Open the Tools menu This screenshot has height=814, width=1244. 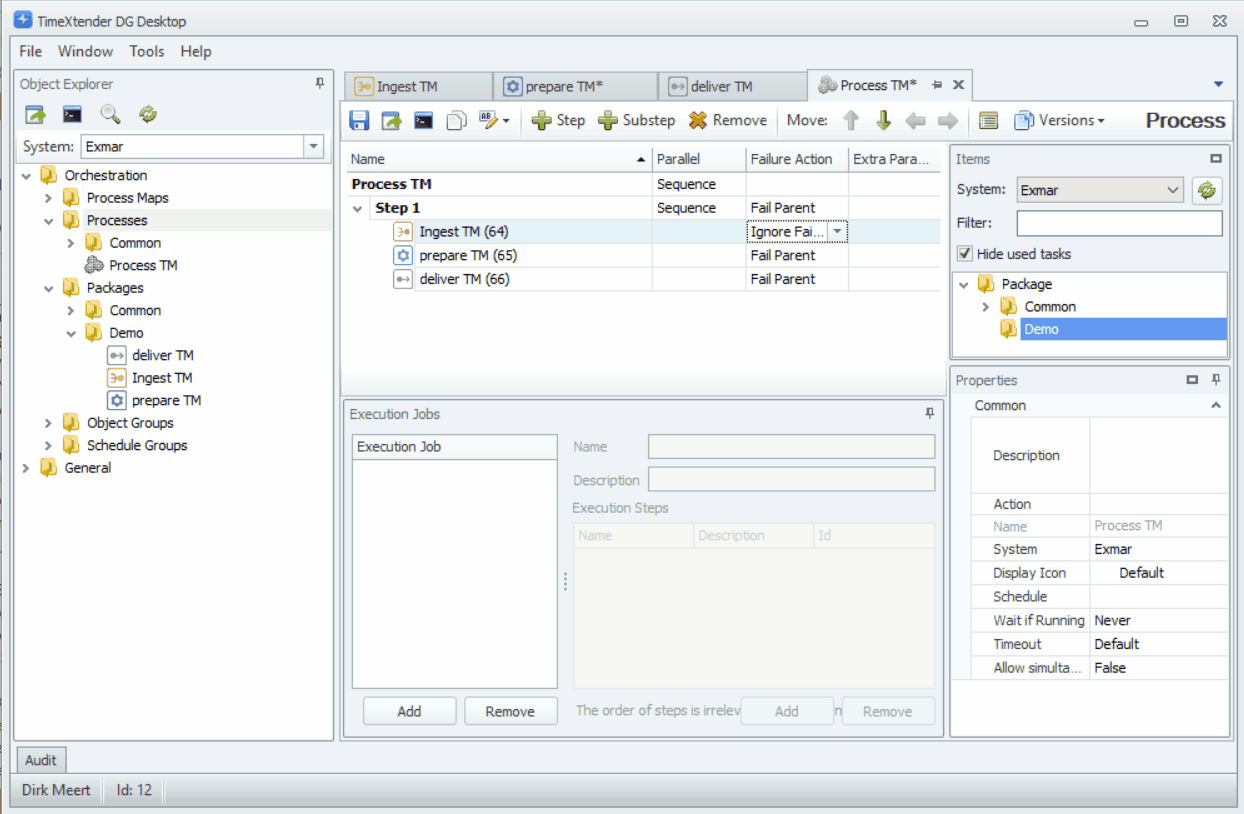(x=146, y=51)
